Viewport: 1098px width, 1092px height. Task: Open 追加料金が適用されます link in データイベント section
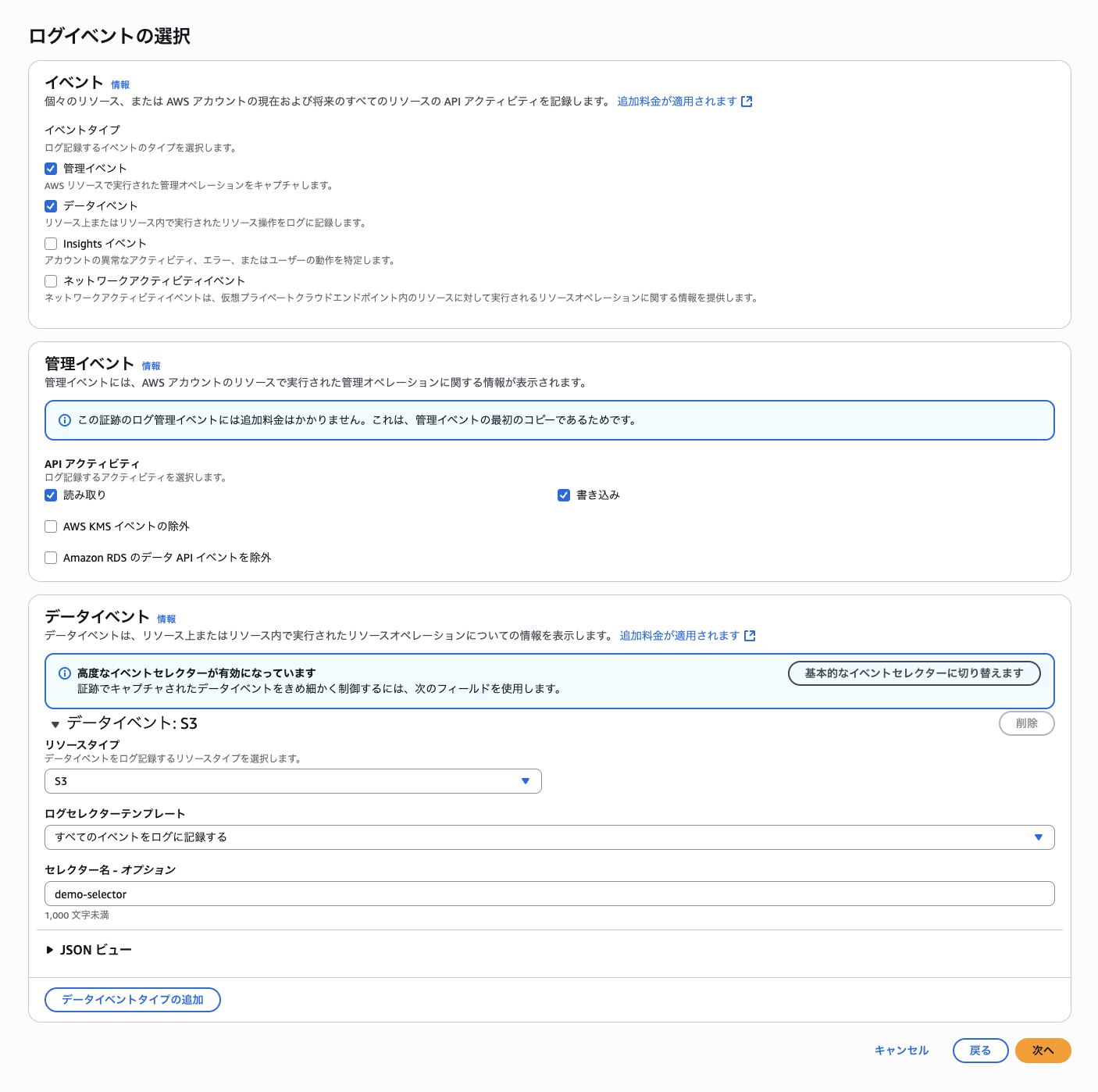pyautogui.click(x=679, y=636)
